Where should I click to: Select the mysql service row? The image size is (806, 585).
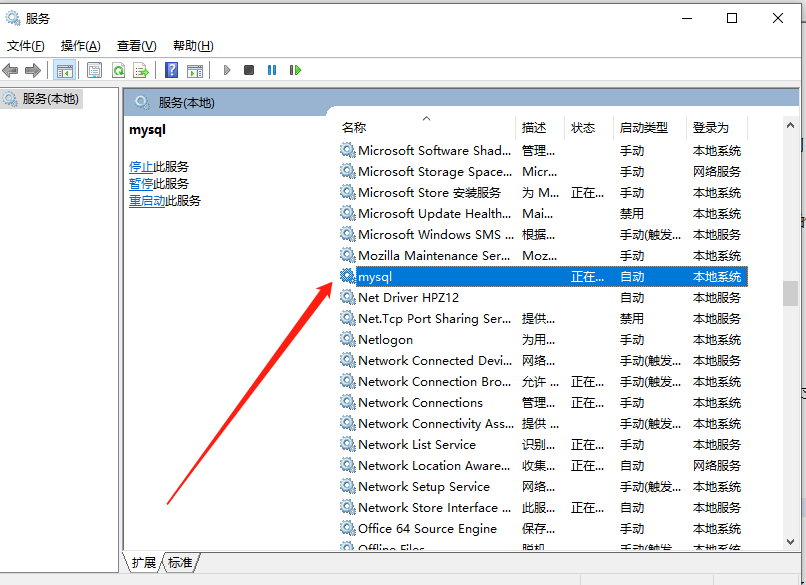pyautogui.click(x=543, y=277)
